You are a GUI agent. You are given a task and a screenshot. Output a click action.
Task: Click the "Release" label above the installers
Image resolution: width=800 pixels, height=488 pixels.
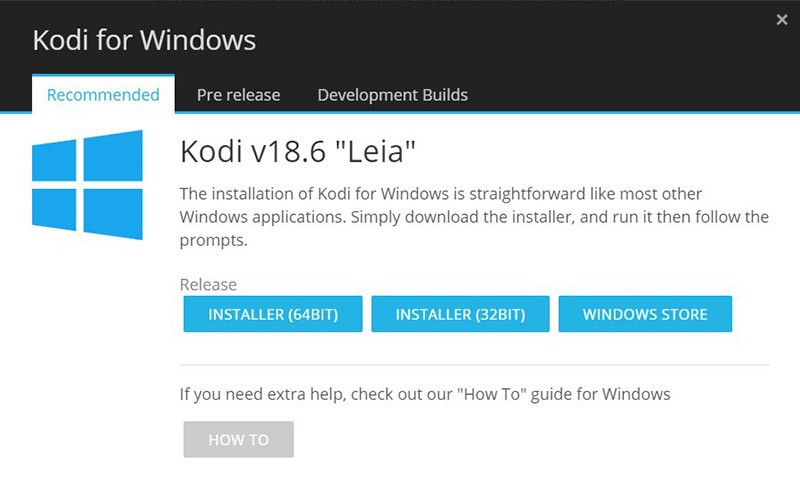(x=208, y=285)
